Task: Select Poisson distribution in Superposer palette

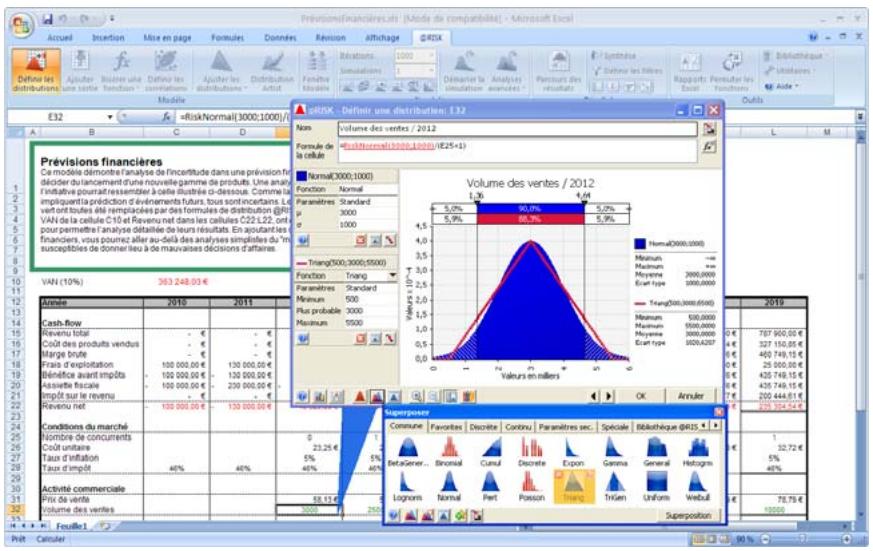Action: (x=531, y=486)
